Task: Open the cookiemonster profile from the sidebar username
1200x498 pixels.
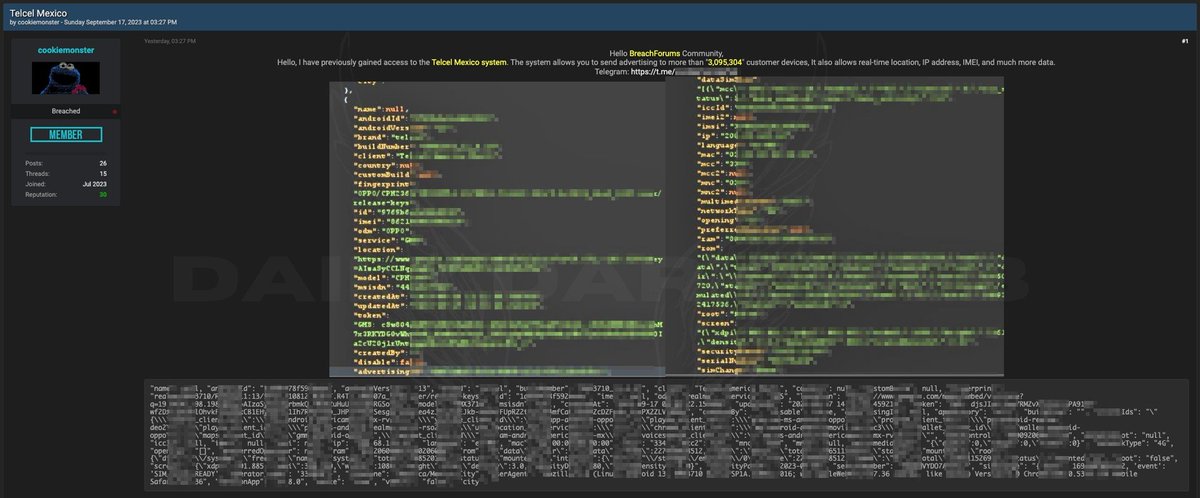Action: pyautogui.click(x=65, y=49)
